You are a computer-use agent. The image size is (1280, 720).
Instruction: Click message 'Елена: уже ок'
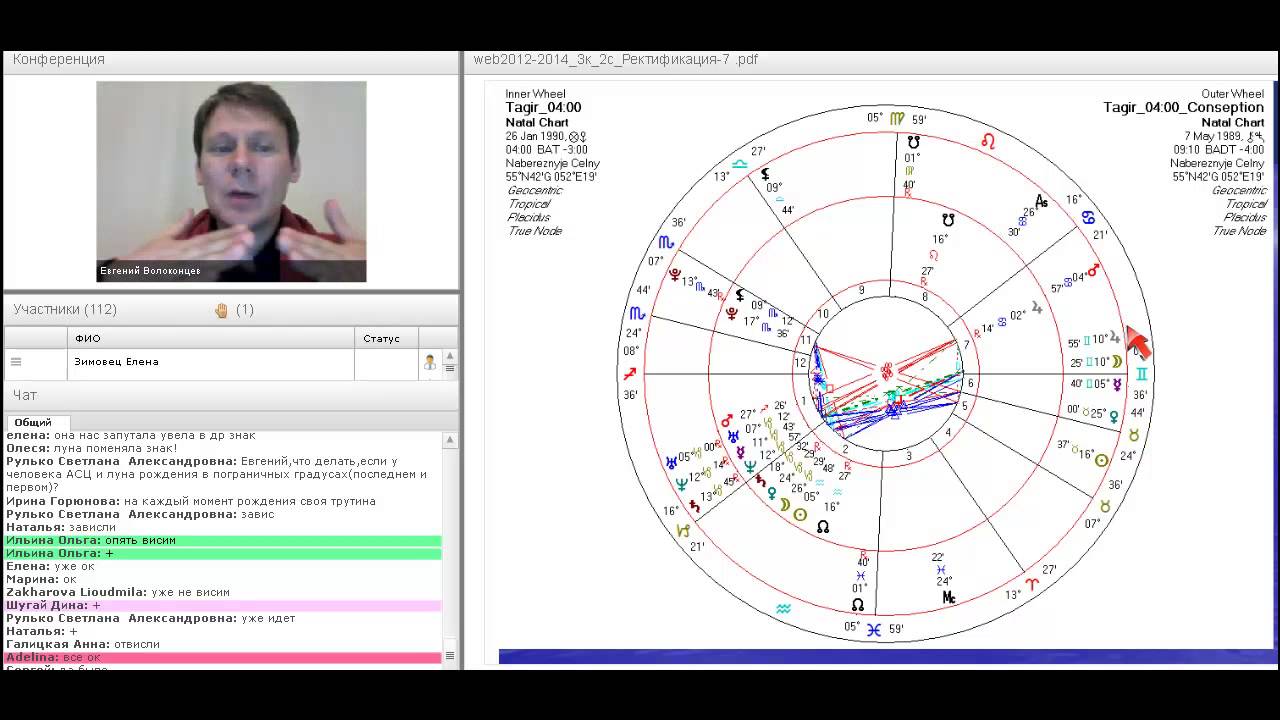[50, 566]
